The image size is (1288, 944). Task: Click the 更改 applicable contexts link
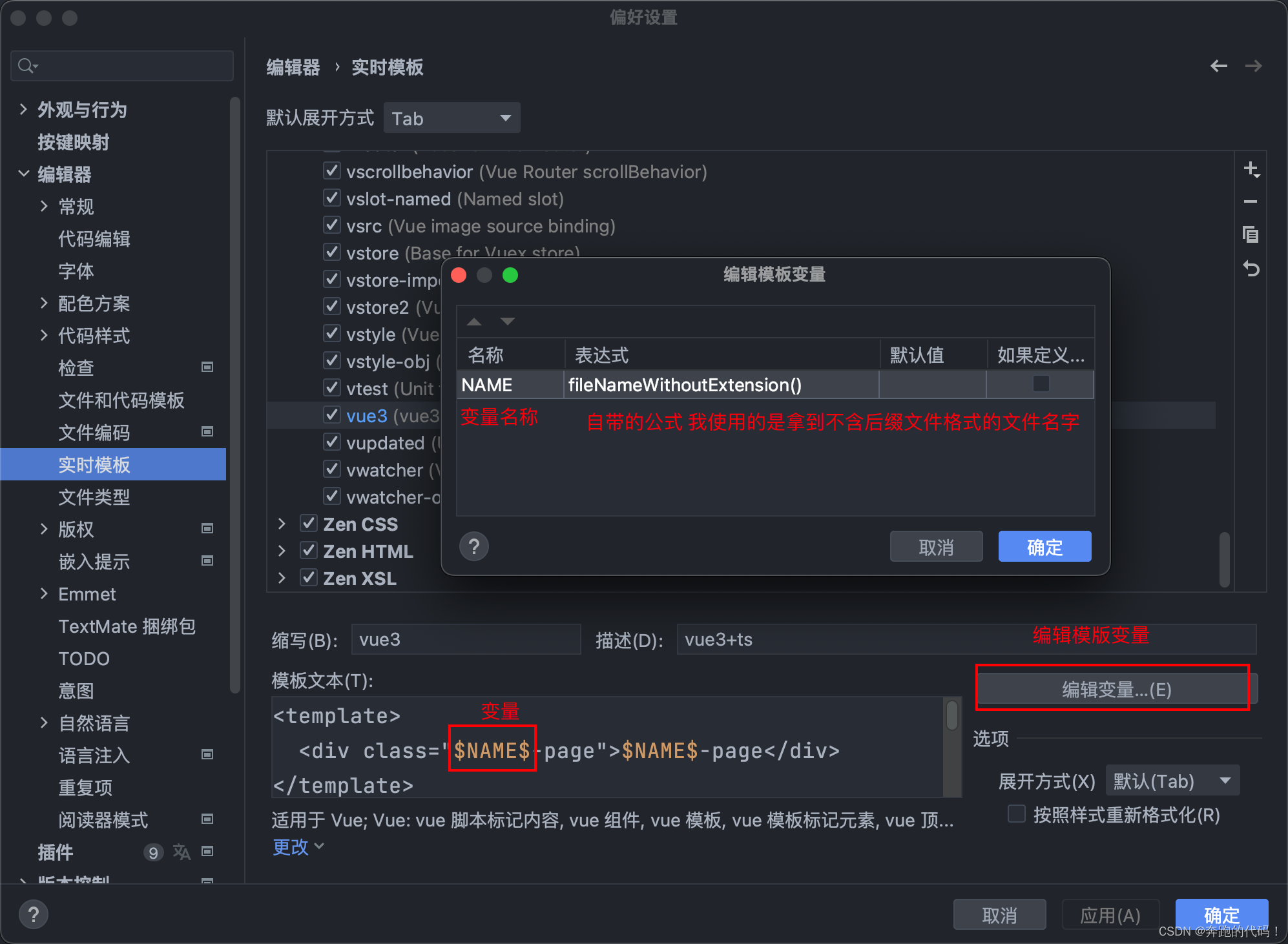pyautogui.click(x=298, y=847)
